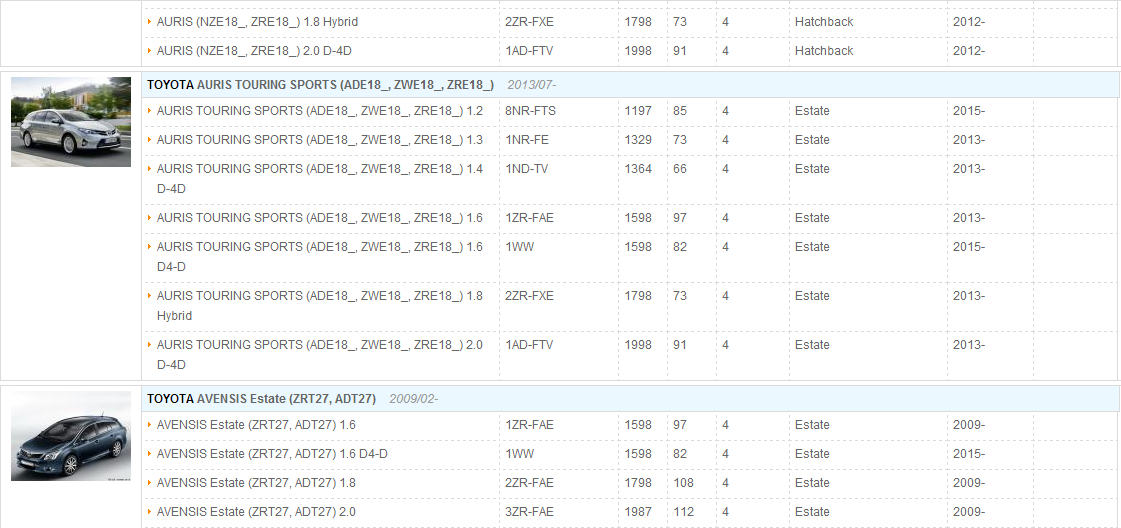Select engine code 2ZR-FXE in Touring Sports Hybrid row
Screen dimensions: 1121x528
coord(529,296)
